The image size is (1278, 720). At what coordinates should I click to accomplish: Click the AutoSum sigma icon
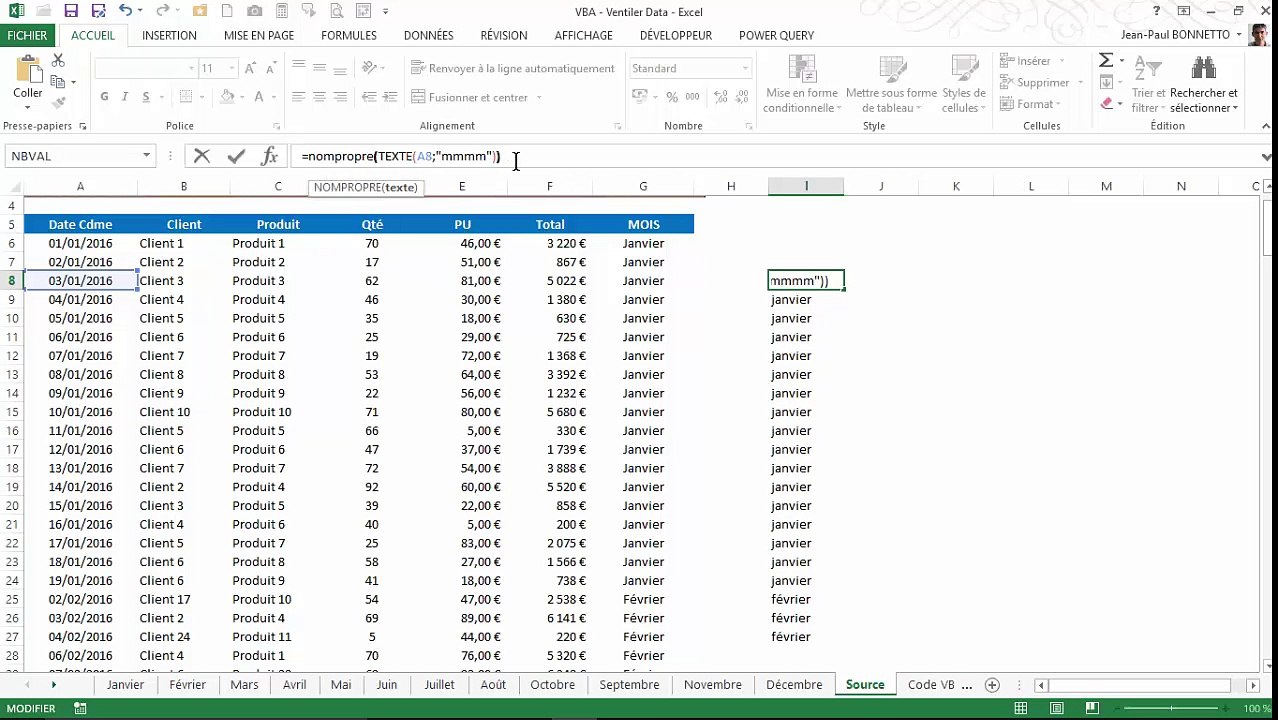click(1106, 61)
